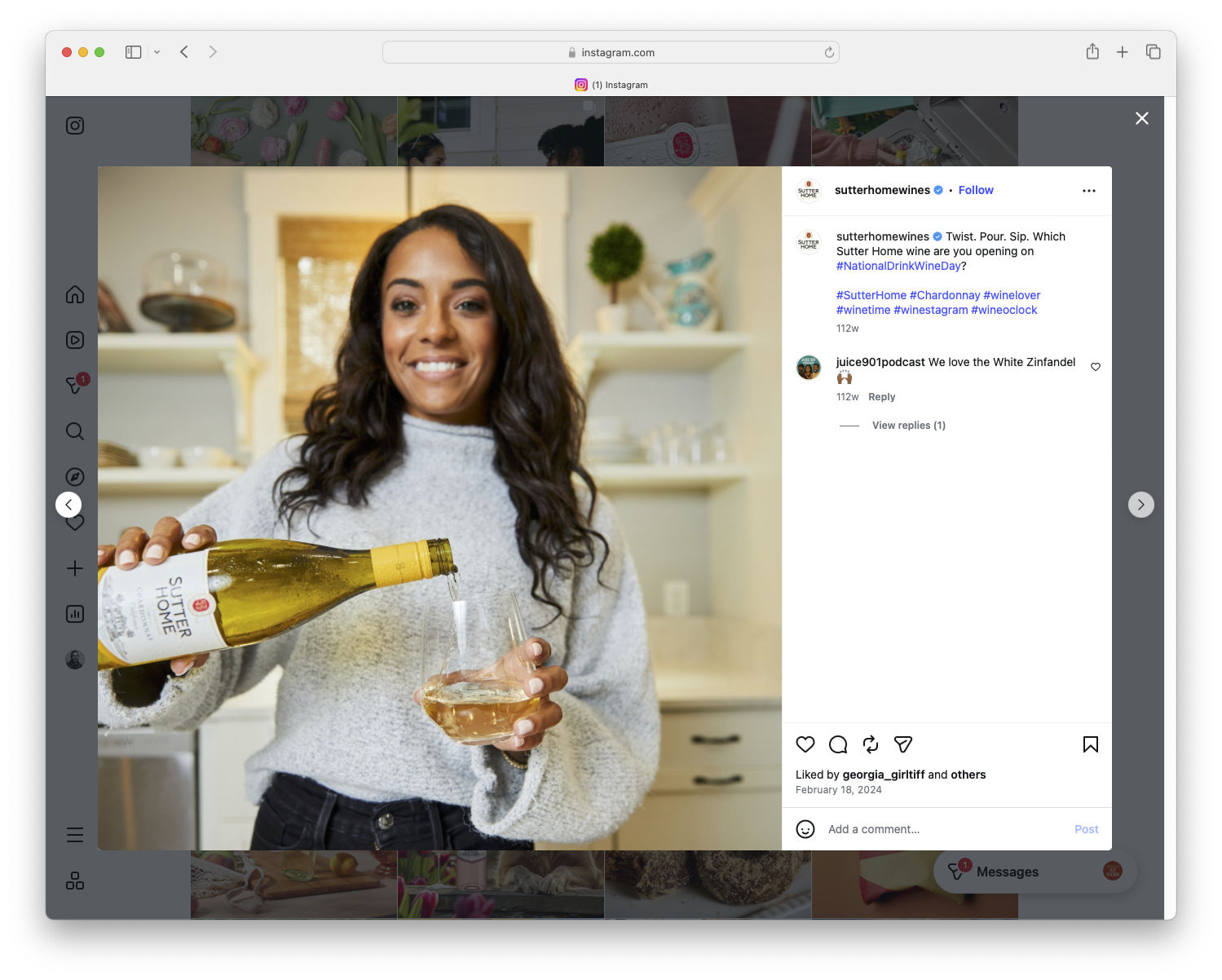This screenshot has width=1222, height=980.
Task: Open post options via three-dot menu
Action: tap(1089, 190)
